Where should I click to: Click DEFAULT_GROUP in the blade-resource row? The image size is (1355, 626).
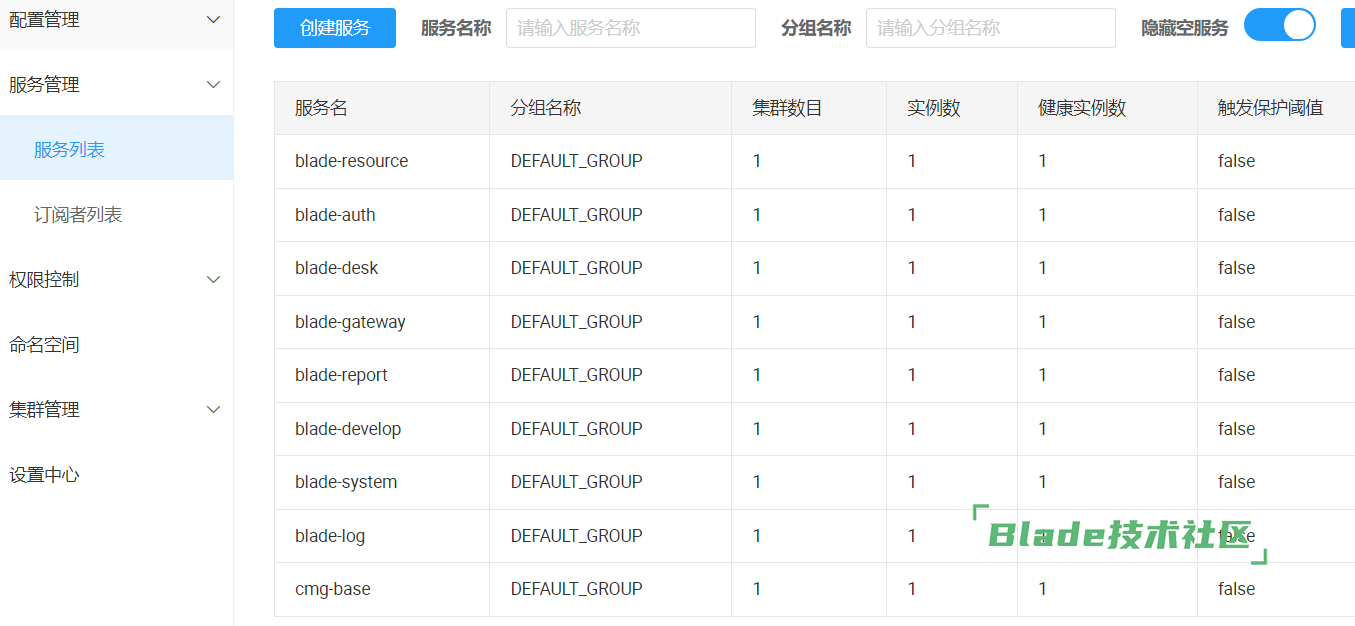[577, 161]
